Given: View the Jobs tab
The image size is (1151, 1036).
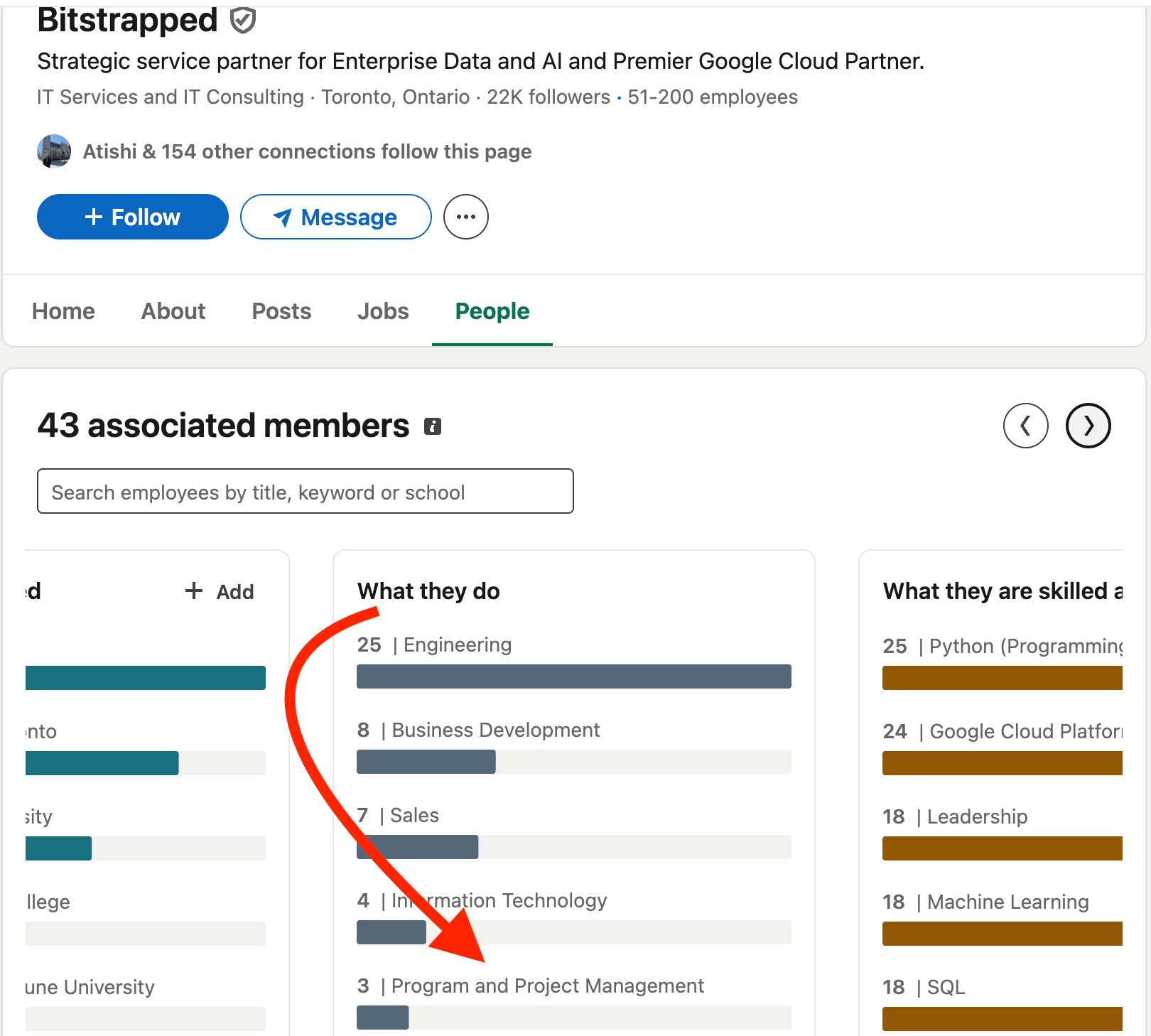Looking at the screenshot, I should click(383, 311).
